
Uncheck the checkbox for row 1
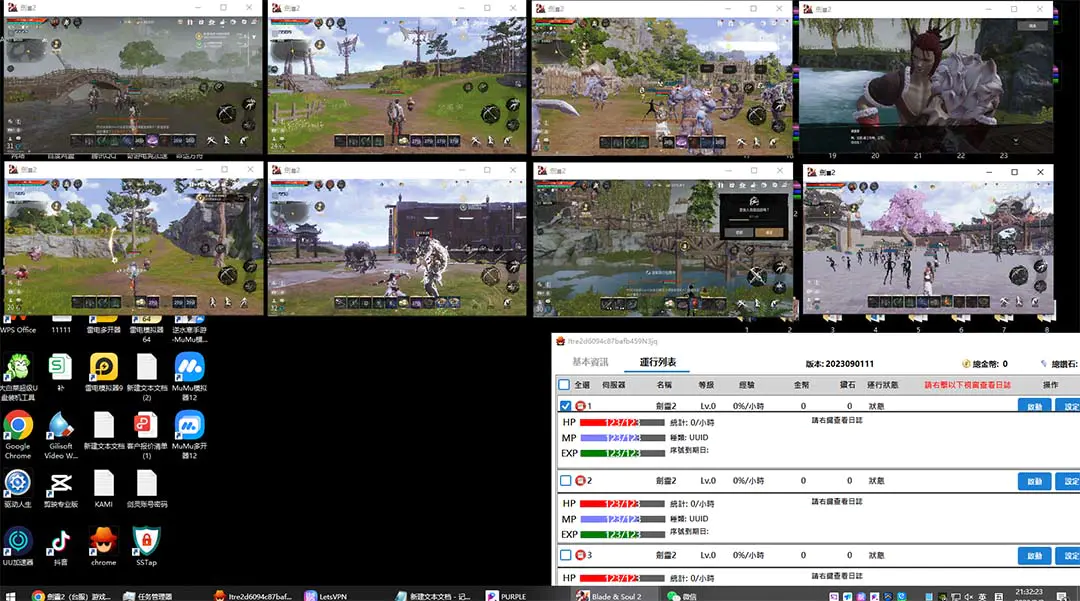[565, 406]
